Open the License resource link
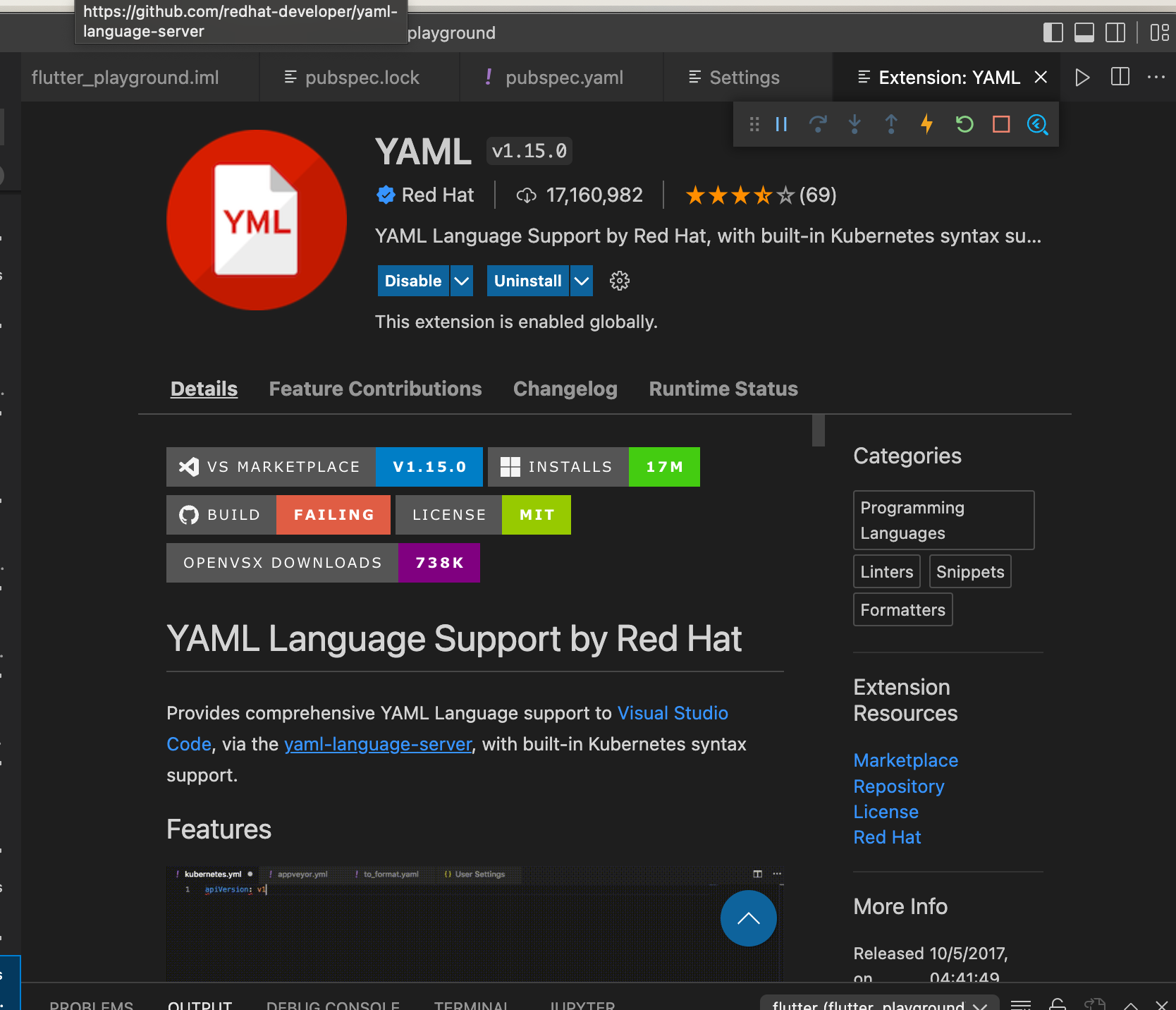The width and height of the screenshot is (1176, 1010). (886, 812)
